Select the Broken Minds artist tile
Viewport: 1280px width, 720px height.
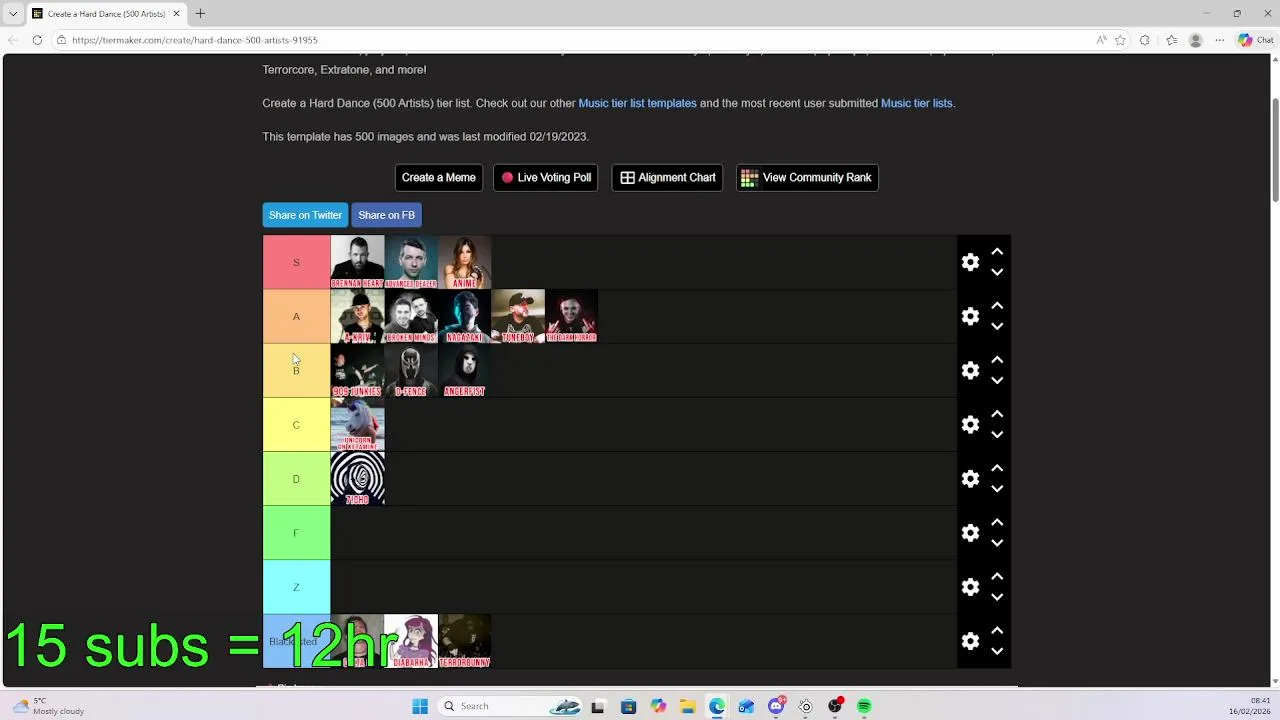click(411, 316)
